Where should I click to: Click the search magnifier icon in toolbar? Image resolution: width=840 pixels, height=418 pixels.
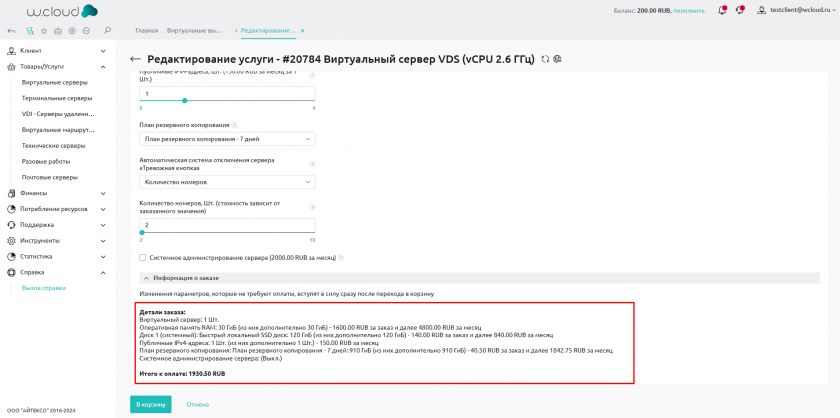click(x=107, y=31)
